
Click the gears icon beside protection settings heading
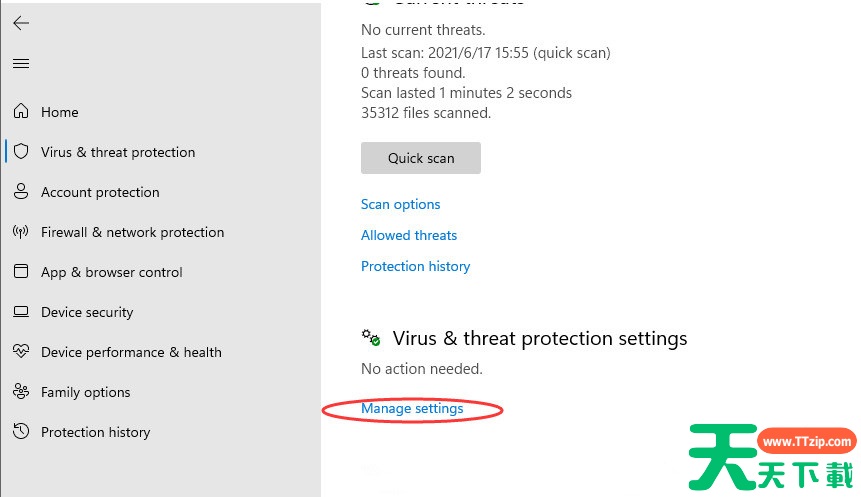pyautogui.click(x=371, y=338)
